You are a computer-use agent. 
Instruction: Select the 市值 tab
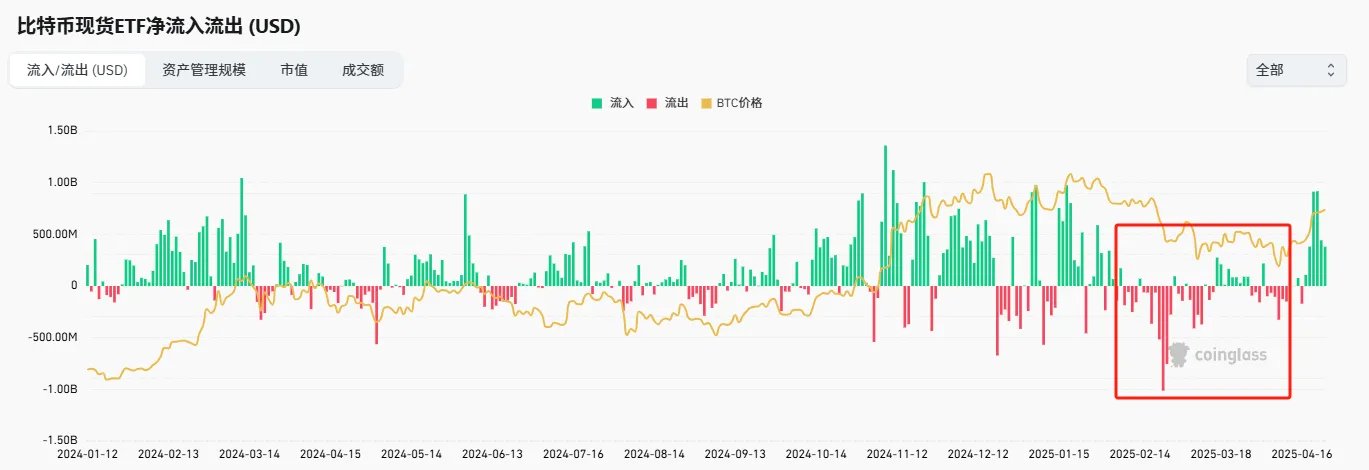pyautogui.click(x=294, y=70)
